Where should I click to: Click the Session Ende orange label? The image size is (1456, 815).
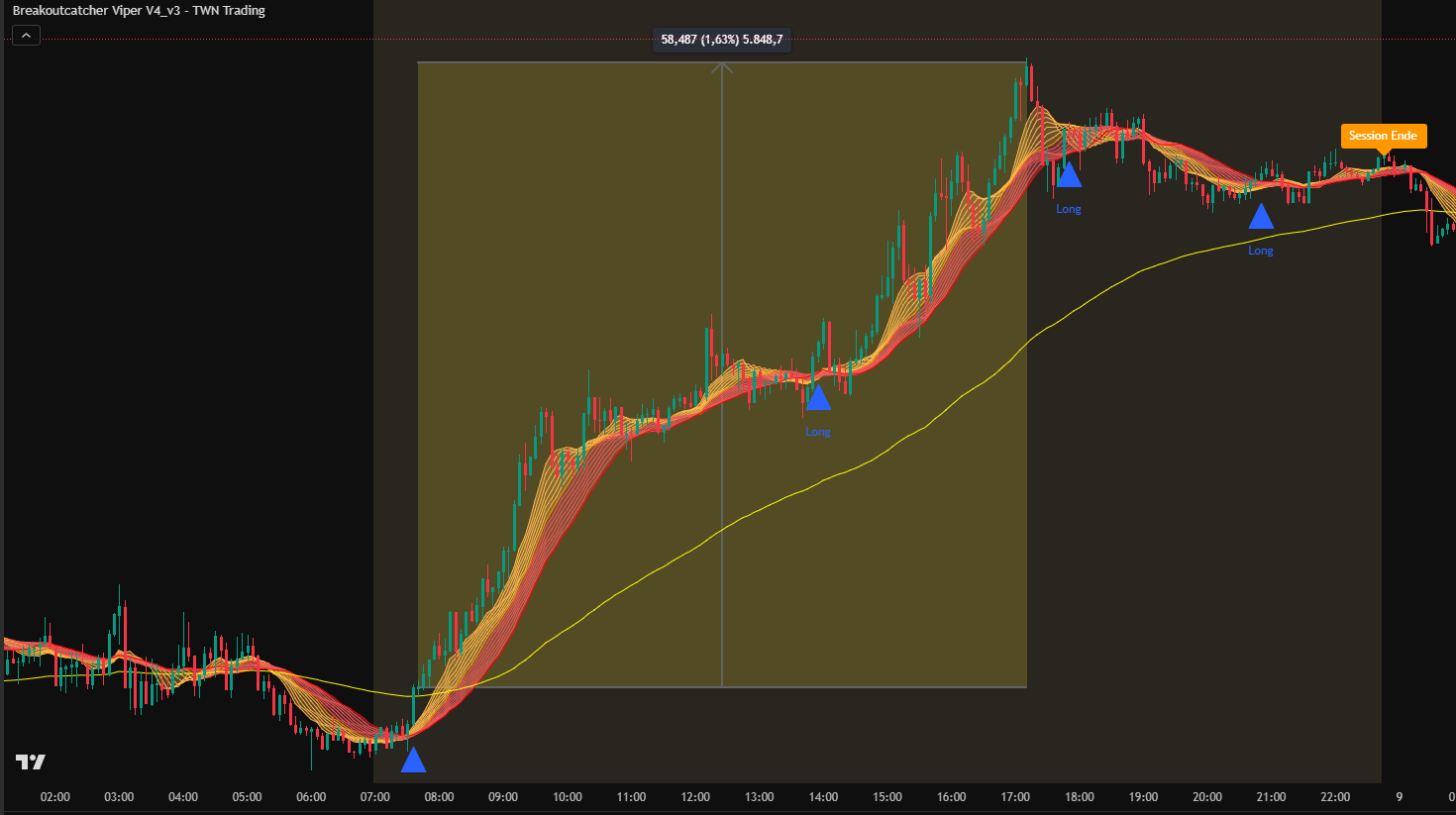pyautogui.click(x=1383, y=136)
